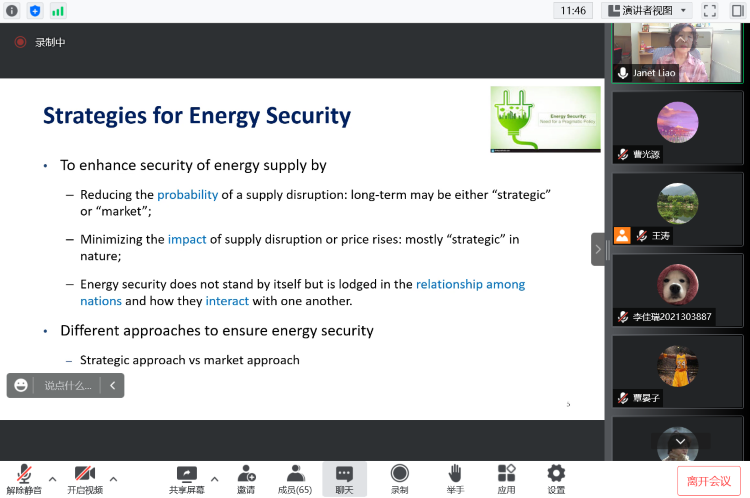This screenshot has height=498, width=750.
Task: Expand the arrow next to 开启视频
Action: (113, 478)
